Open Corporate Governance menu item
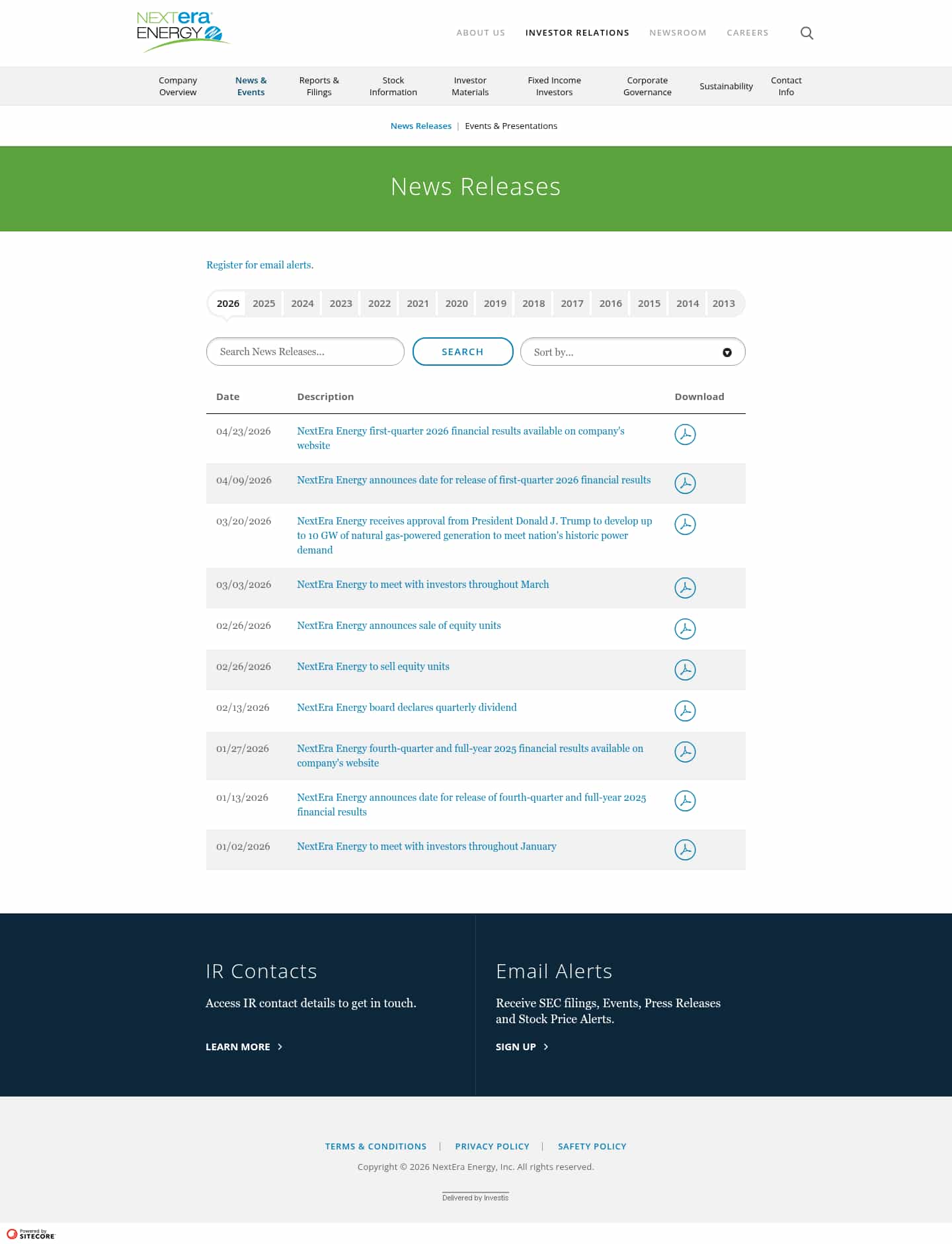Viewport: 952px width, 1244px height. point(647,86)
